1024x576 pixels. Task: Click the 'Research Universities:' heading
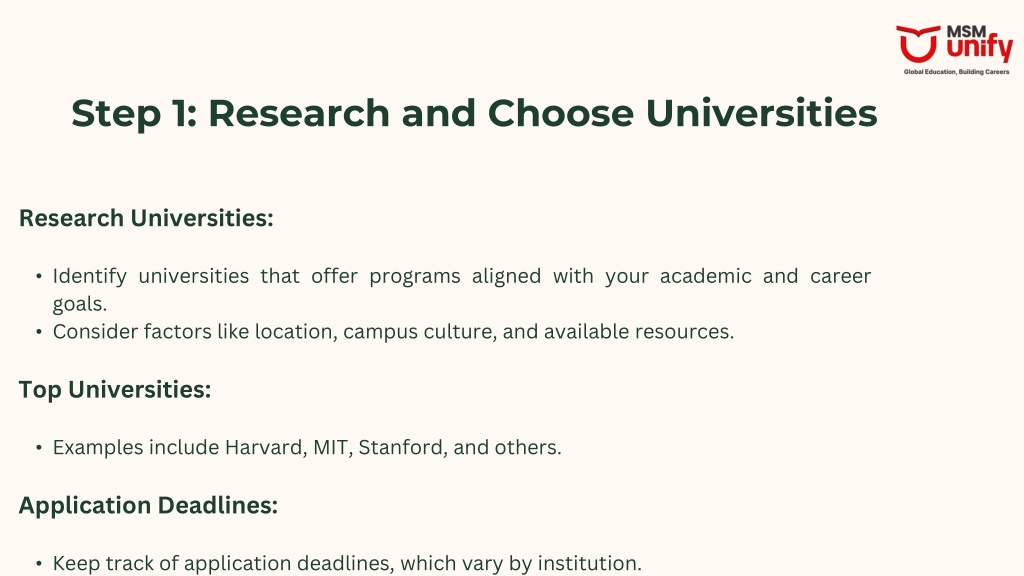coord(146,218)
